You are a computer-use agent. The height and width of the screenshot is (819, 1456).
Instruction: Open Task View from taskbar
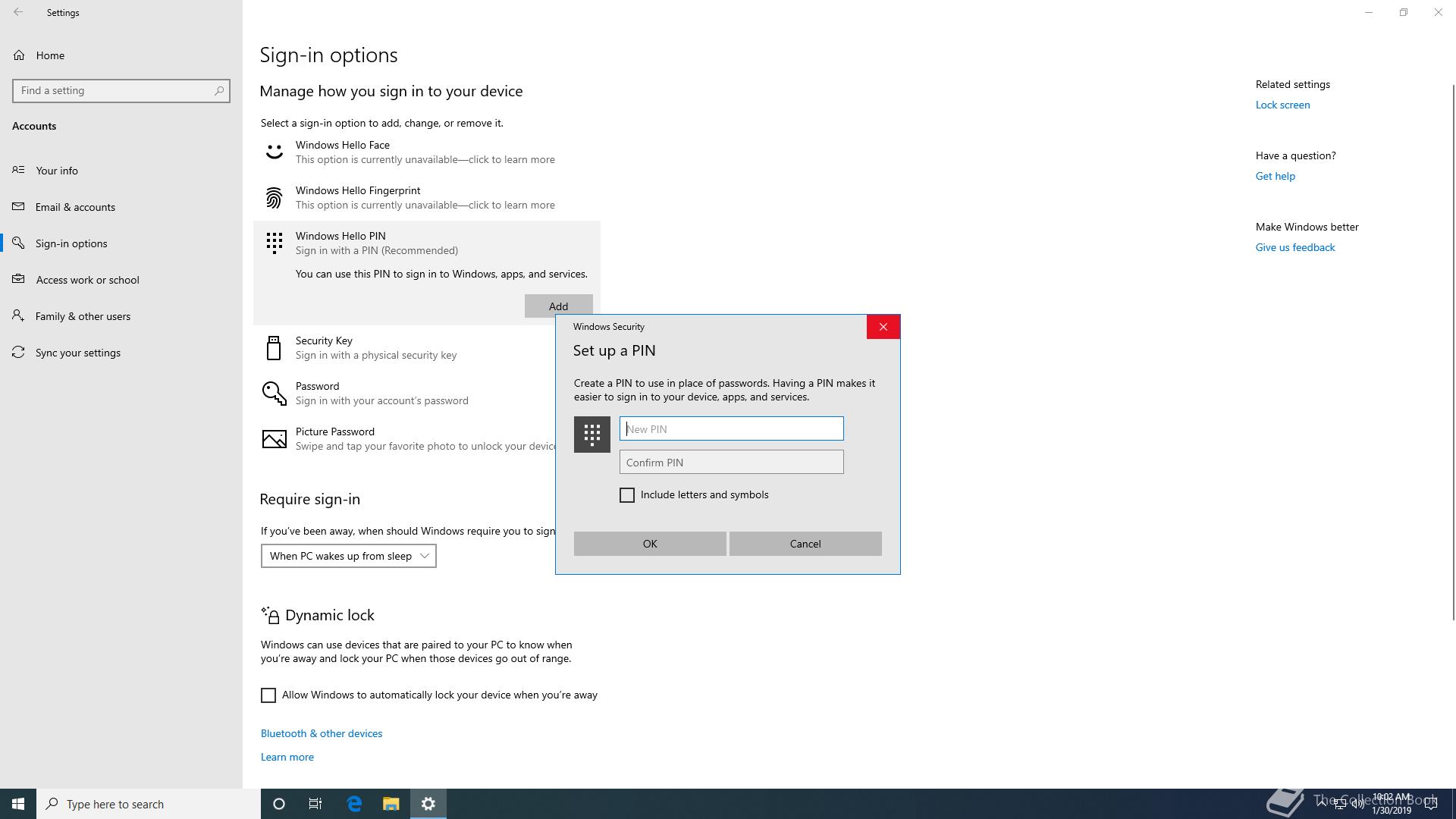tap(315, 804)
